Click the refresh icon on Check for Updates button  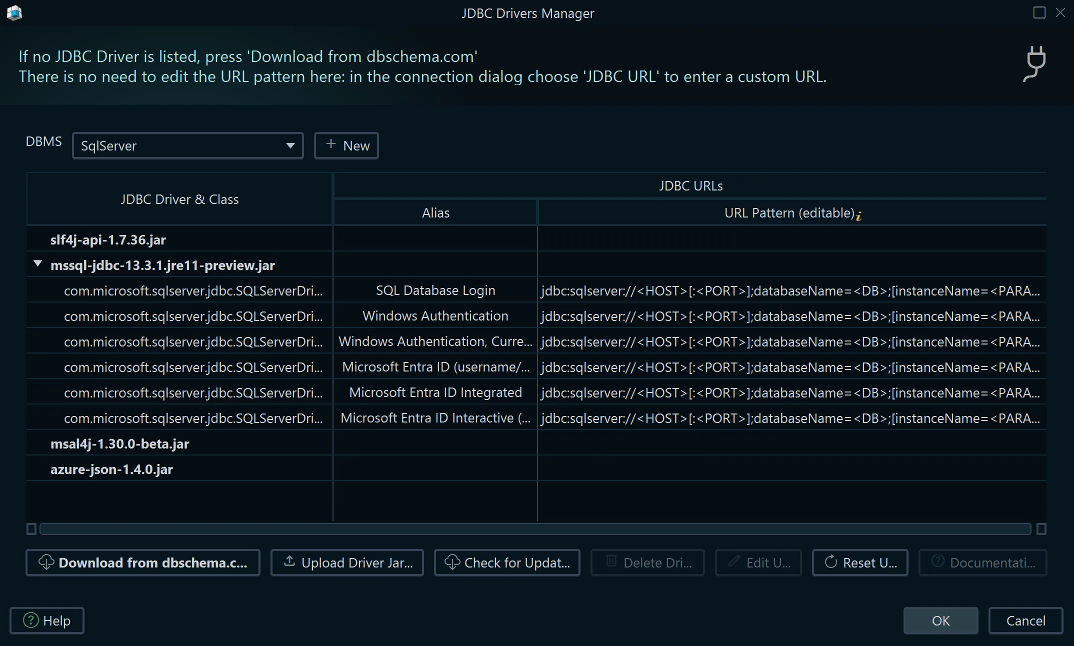tap(452, 562)
